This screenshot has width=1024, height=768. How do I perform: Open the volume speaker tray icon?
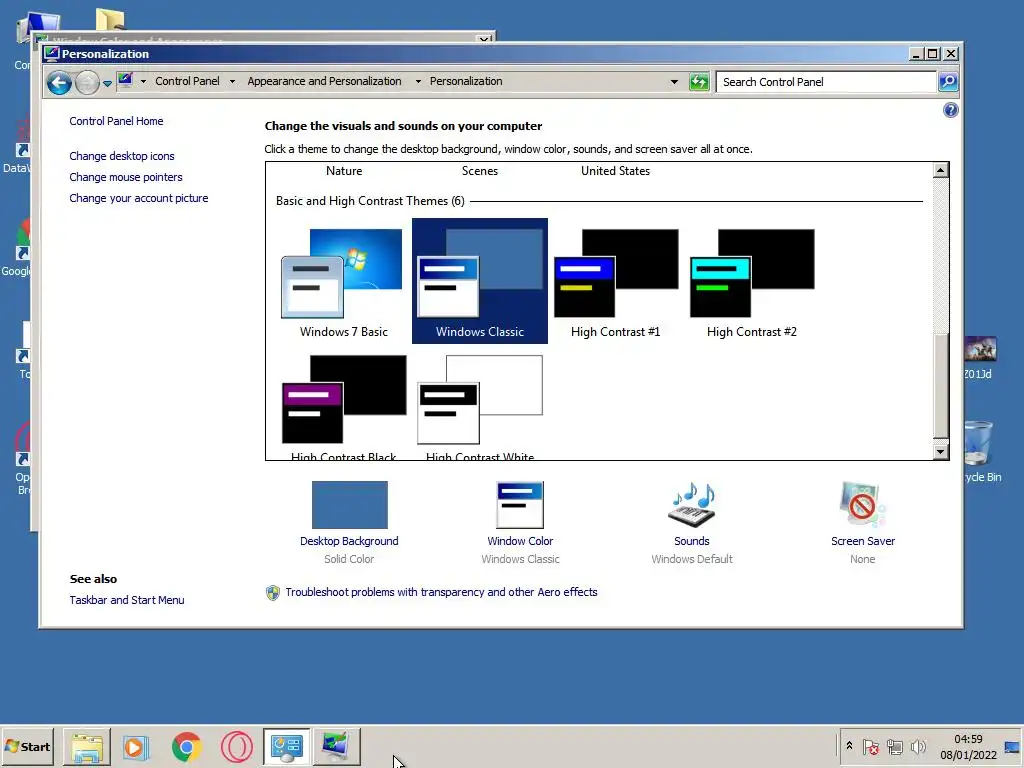[918, 746]
